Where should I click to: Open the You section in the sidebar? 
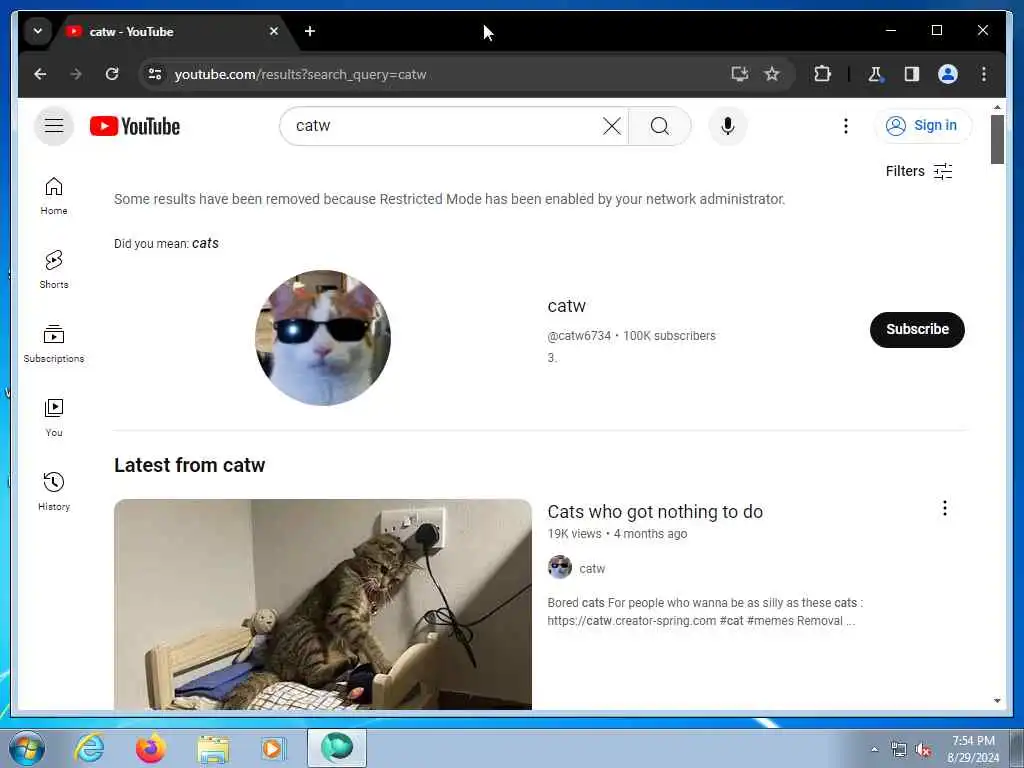tap(54, 418)
